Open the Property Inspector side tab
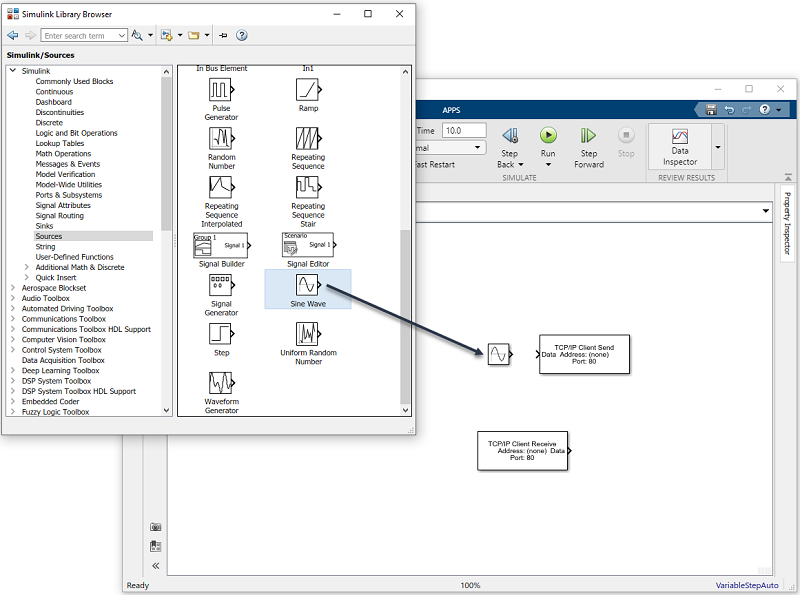Viewport: 800px width, 595px height. [x=787, y=224]
